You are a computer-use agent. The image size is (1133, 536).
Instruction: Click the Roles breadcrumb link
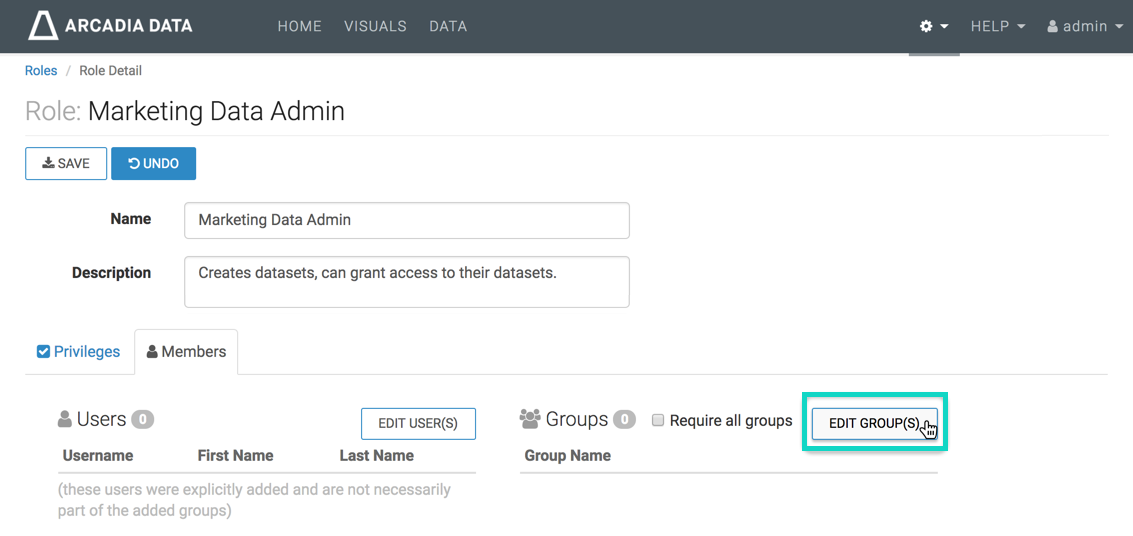coord(41,71)
